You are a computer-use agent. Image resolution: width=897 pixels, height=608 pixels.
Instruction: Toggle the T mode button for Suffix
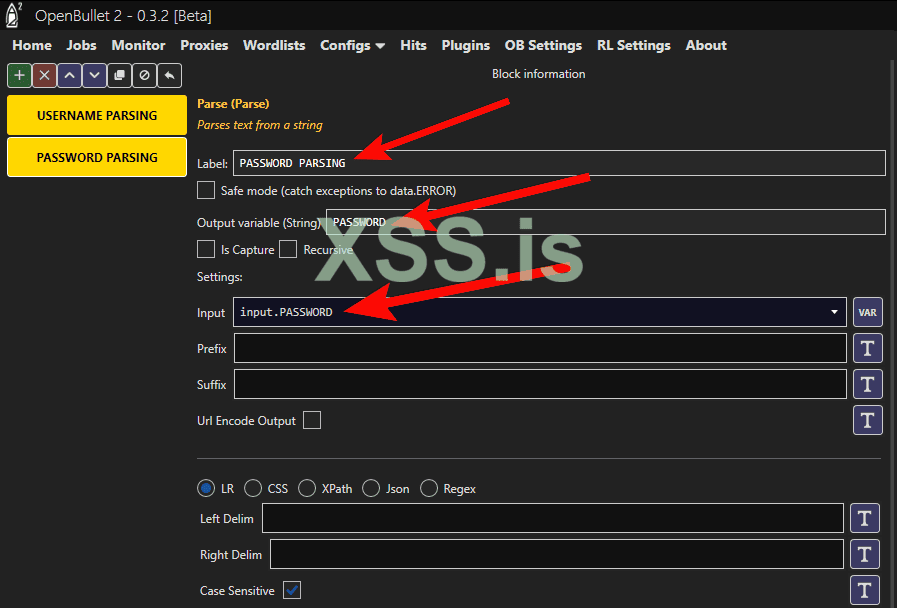[868, 384]
